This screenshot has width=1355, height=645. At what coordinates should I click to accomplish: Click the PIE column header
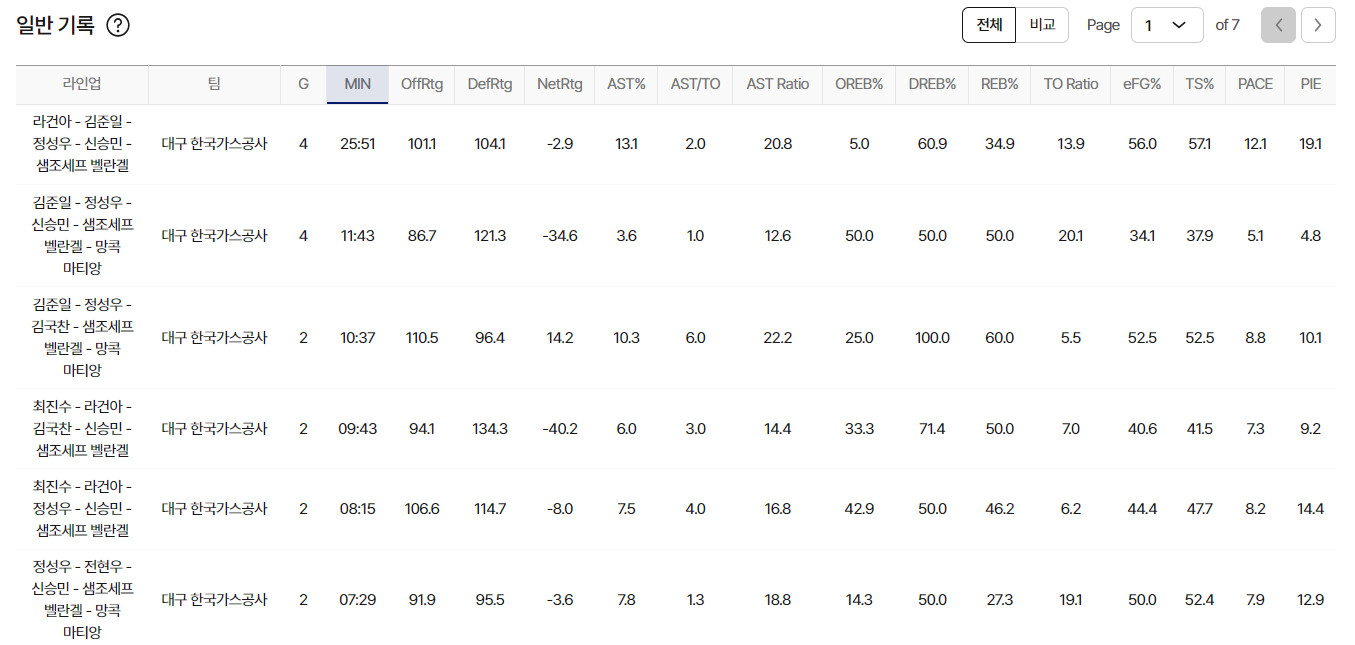[1310, 85]
